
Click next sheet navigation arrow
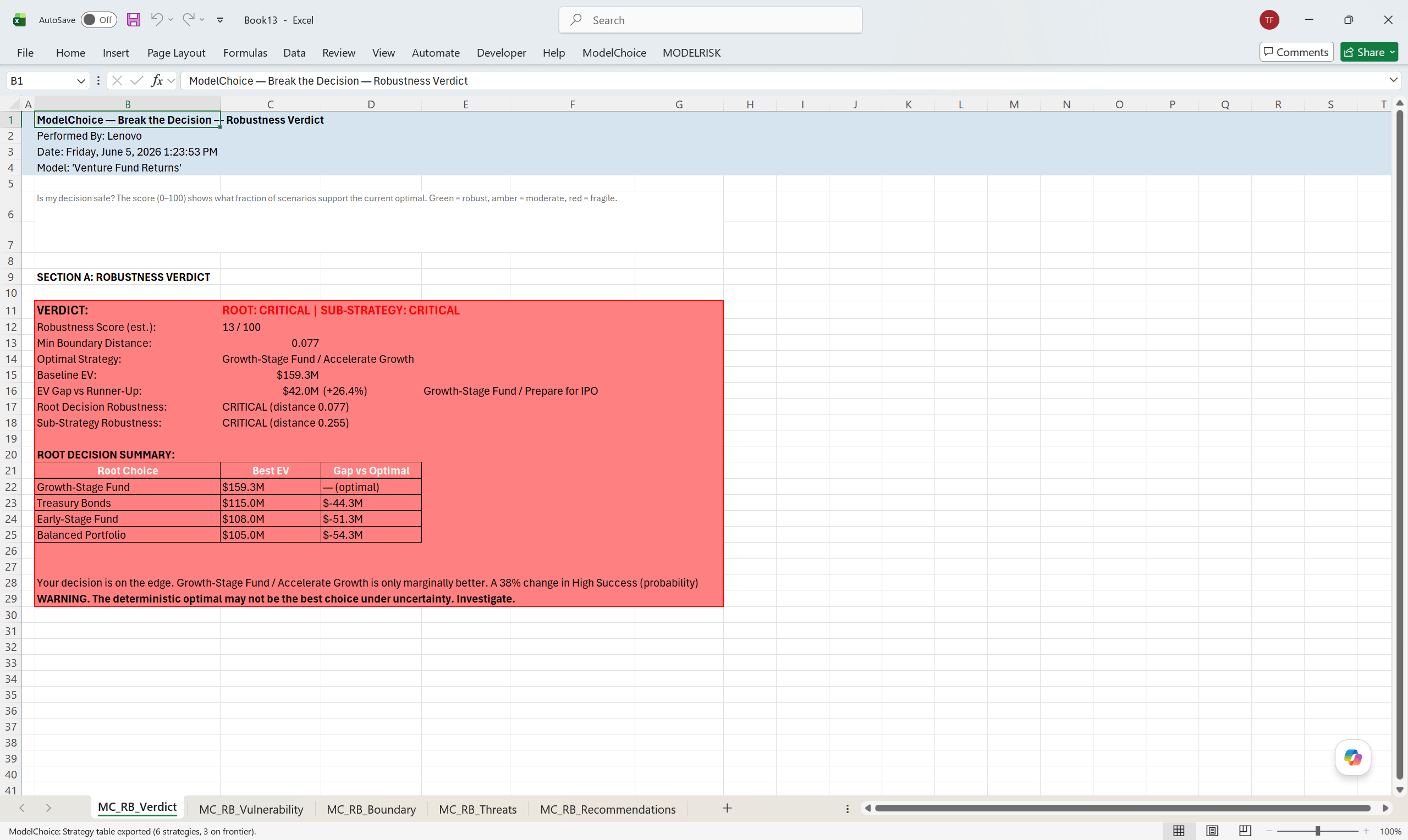(x=49, y=808)
